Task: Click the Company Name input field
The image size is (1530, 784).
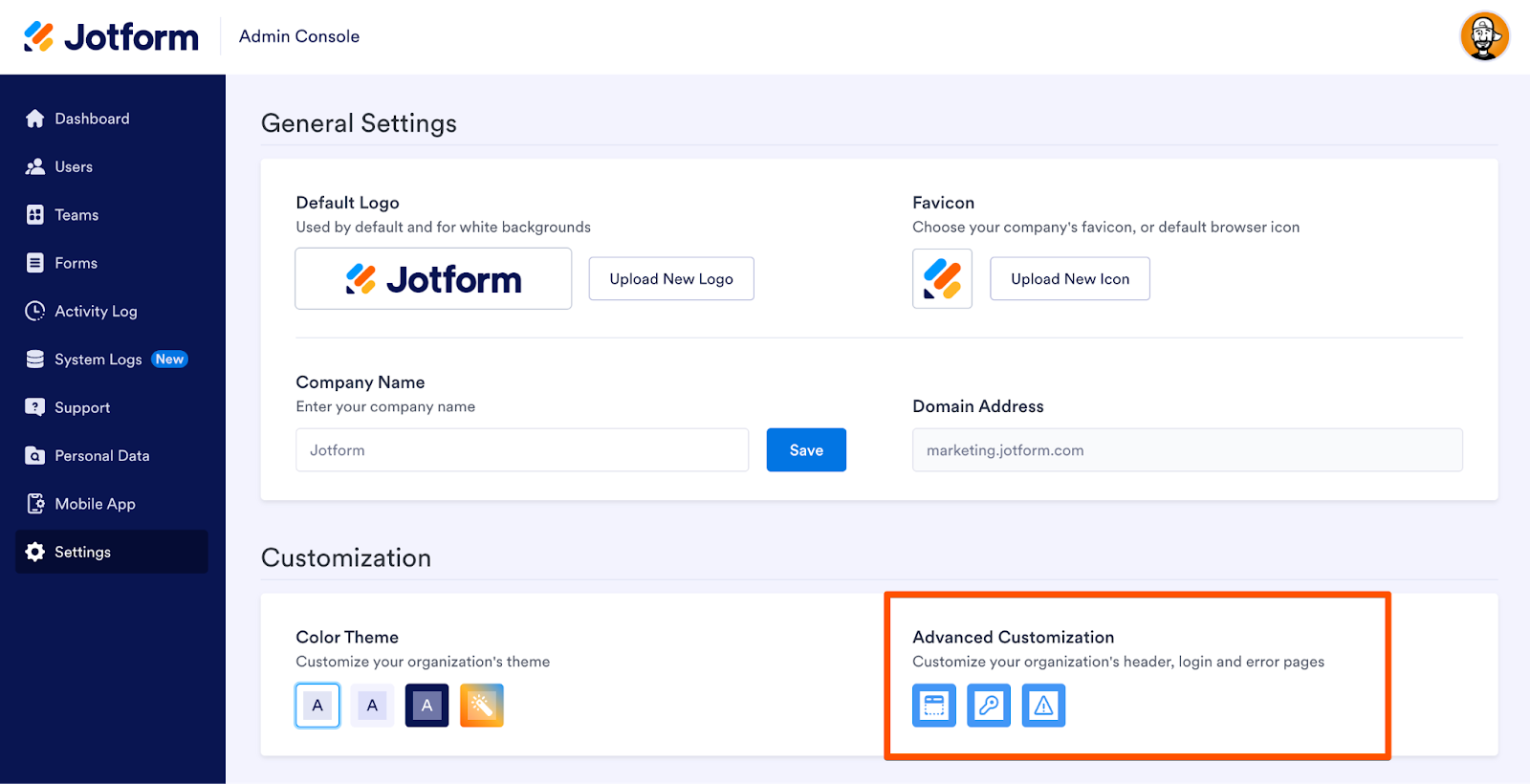Action: [x=521, y=450]
